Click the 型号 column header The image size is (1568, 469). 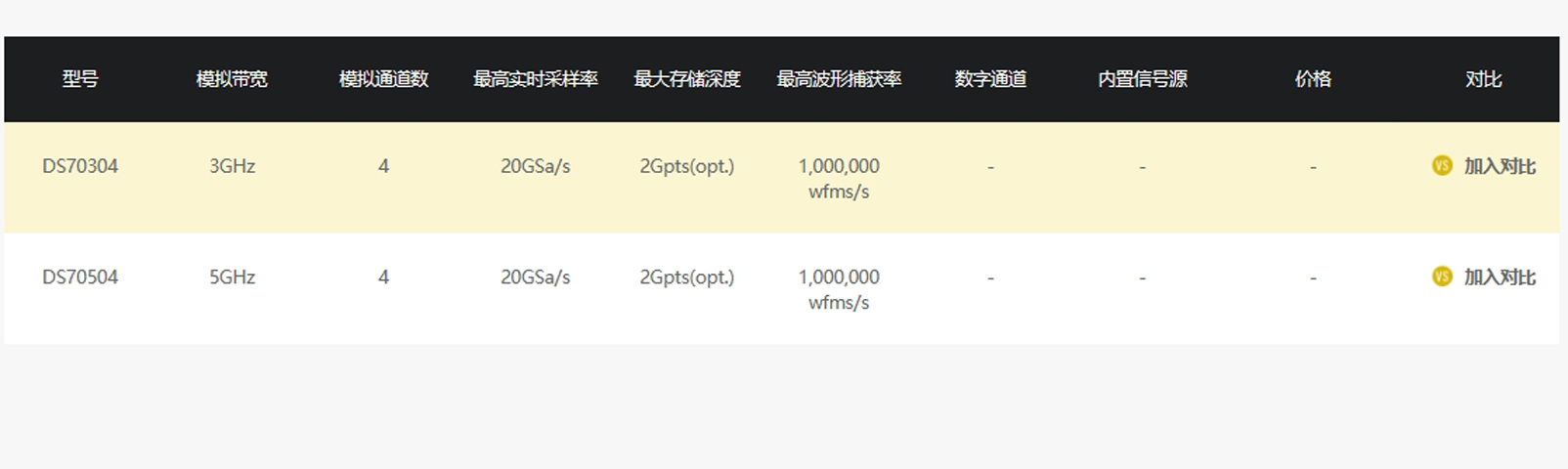pyautogui.click(x=80, y=79)
